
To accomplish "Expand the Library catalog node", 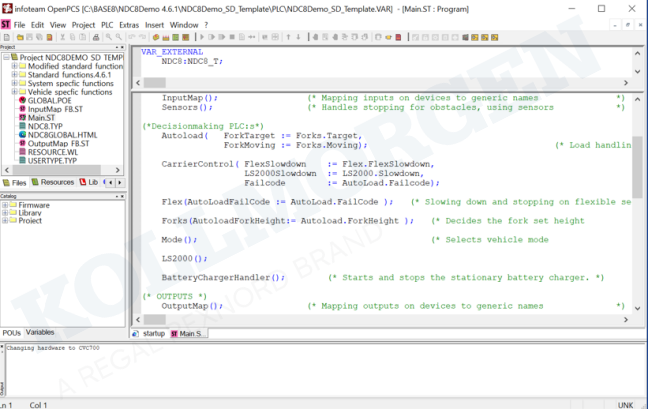I will pyautogui.click(x=6, y=213).
